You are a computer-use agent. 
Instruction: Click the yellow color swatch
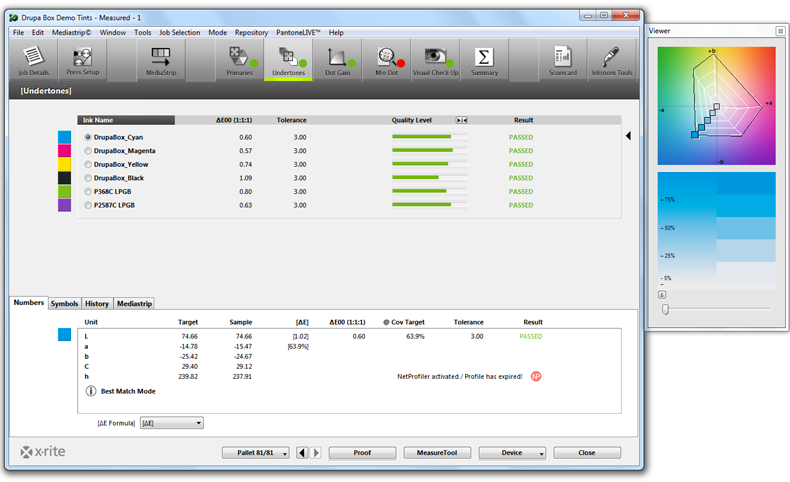click(64, 164)
